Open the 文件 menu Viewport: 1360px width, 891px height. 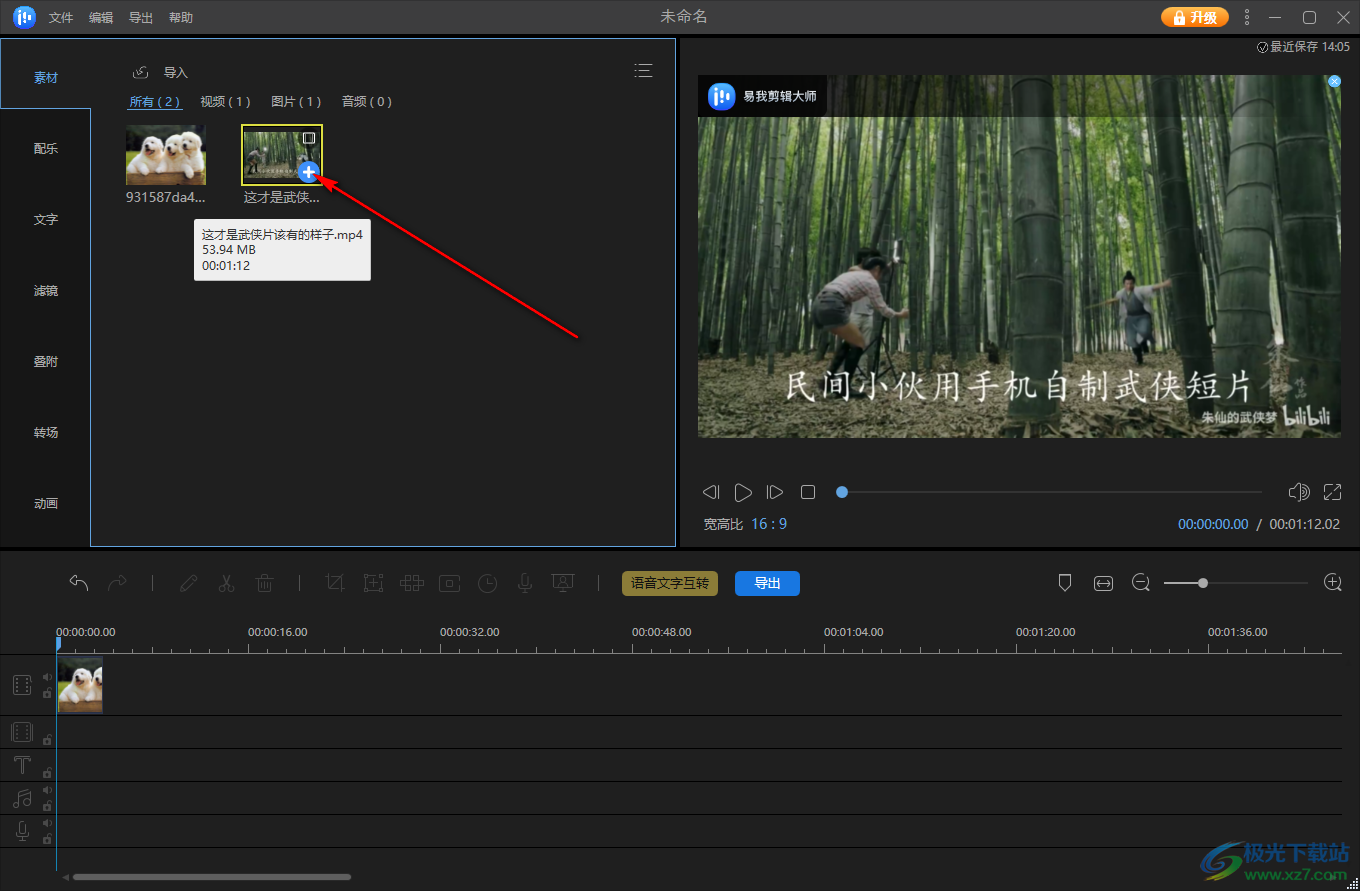61,18
